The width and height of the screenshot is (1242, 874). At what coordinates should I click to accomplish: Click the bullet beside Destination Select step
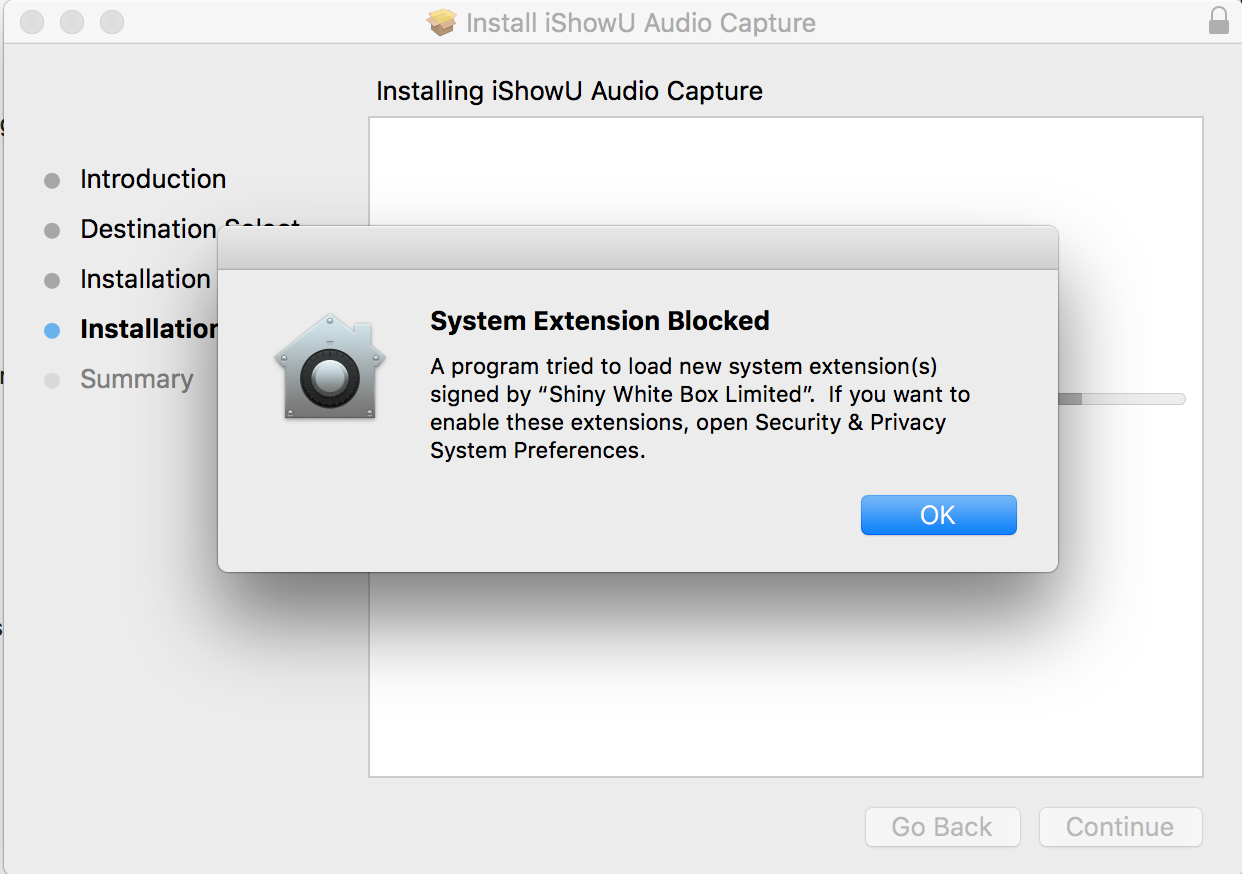point(52,231)
